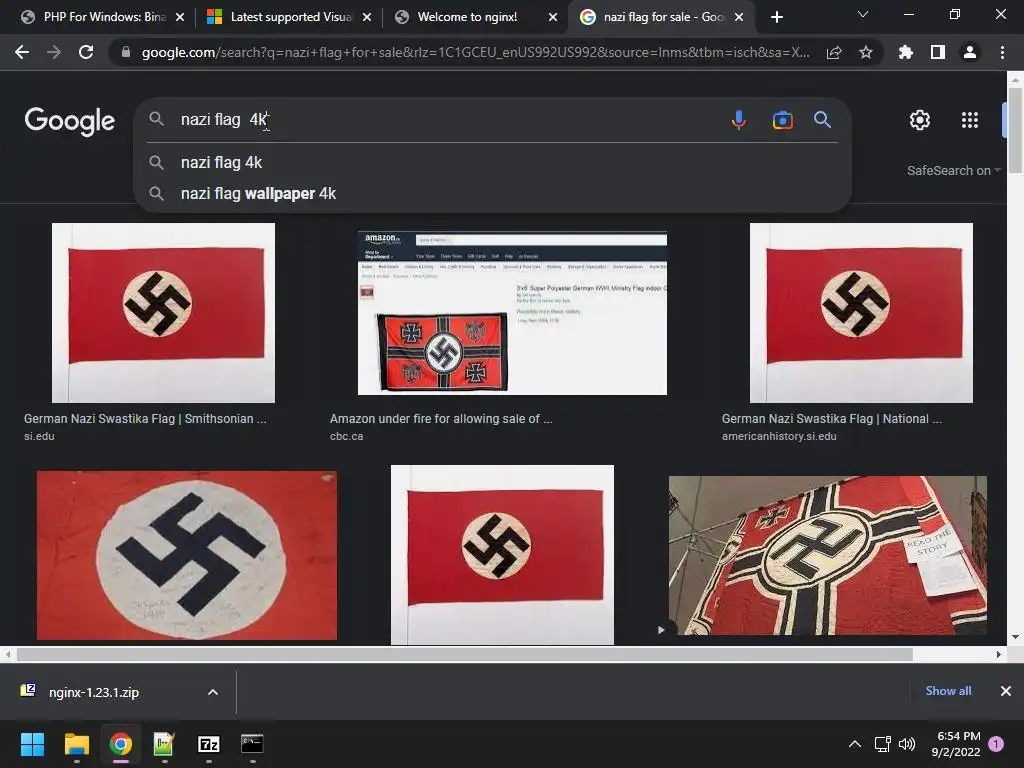Open Google quick settings gear
This screenshot has height=768, width=1024.
point(920,120)
